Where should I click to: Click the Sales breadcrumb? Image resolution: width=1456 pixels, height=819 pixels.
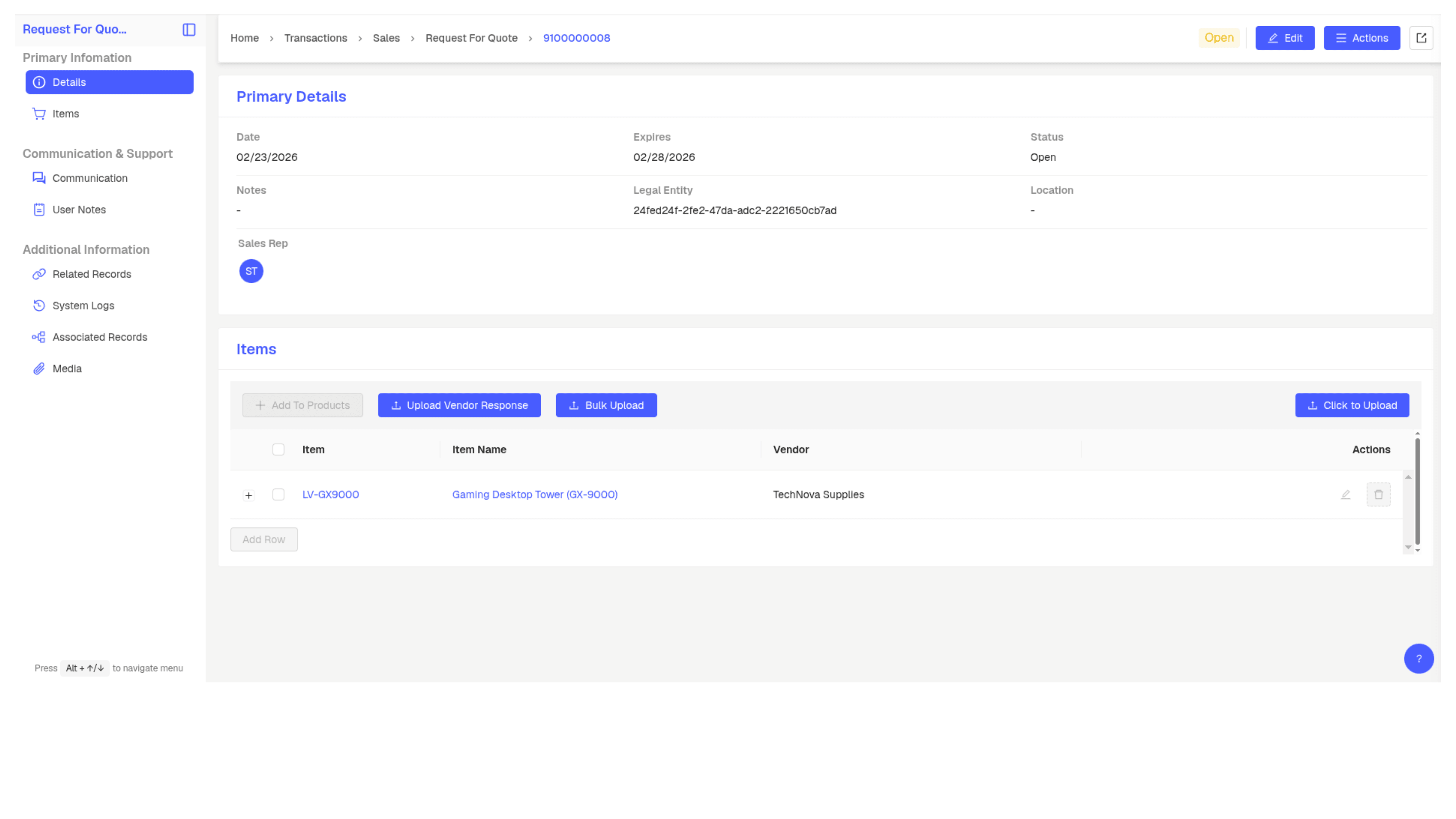point(386,38)
